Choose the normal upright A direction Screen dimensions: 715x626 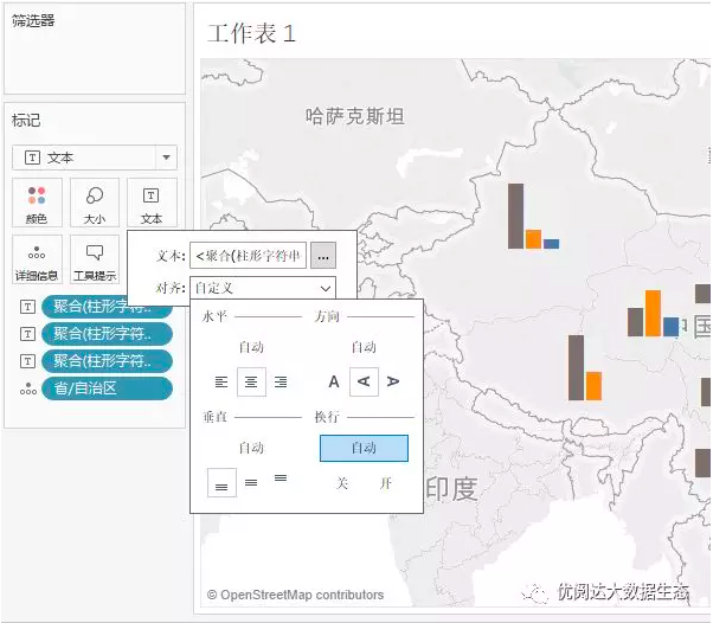(x=334, y=382)
